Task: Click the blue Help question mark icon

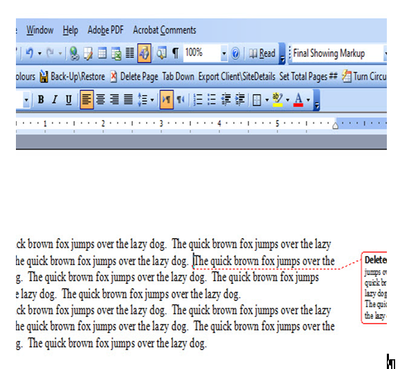Action: tap(235, 53)
